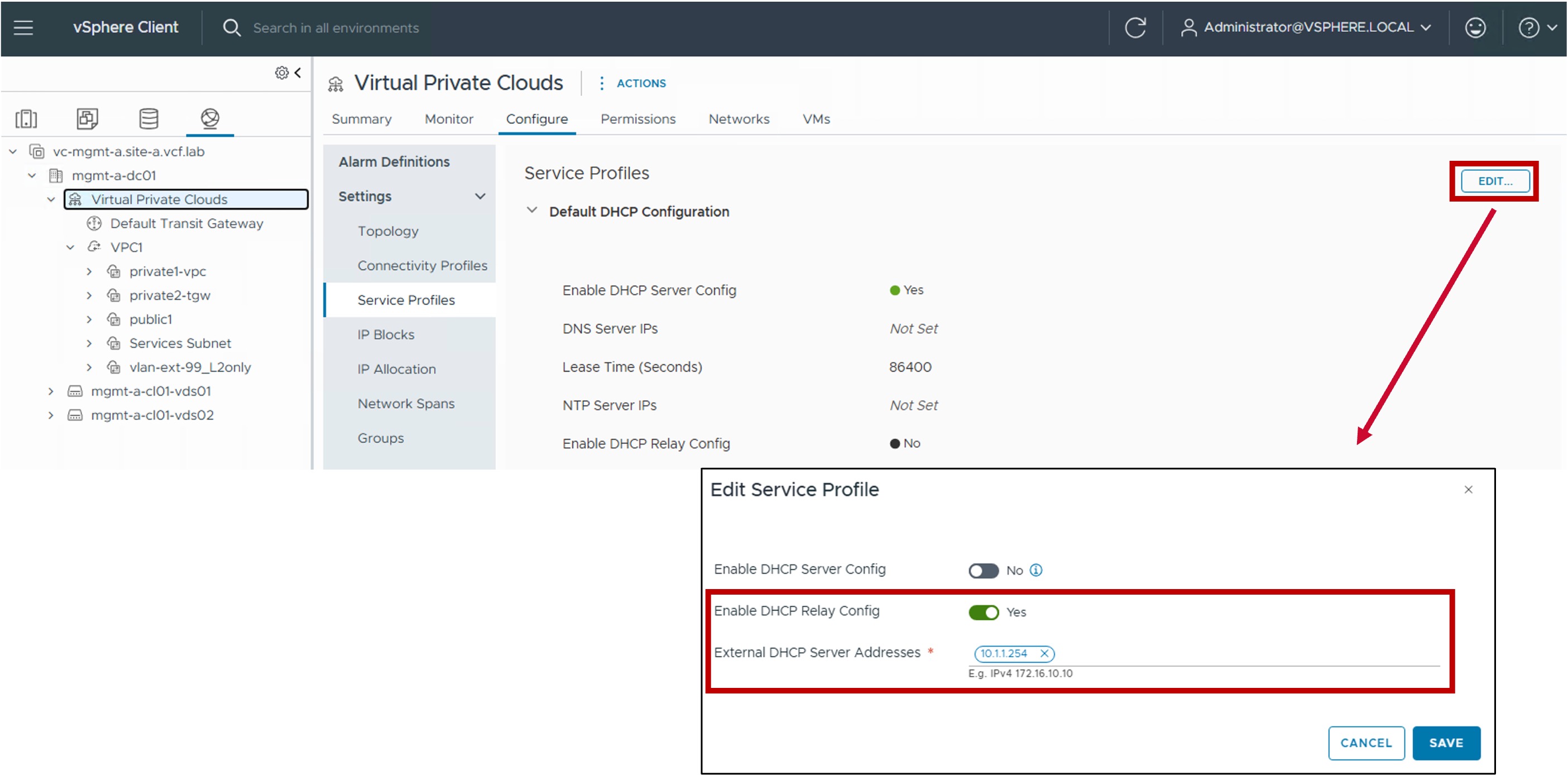The image size is (1568, 775).
Task: Collapse the Settings section chevron
Action: tap(480, 196)
